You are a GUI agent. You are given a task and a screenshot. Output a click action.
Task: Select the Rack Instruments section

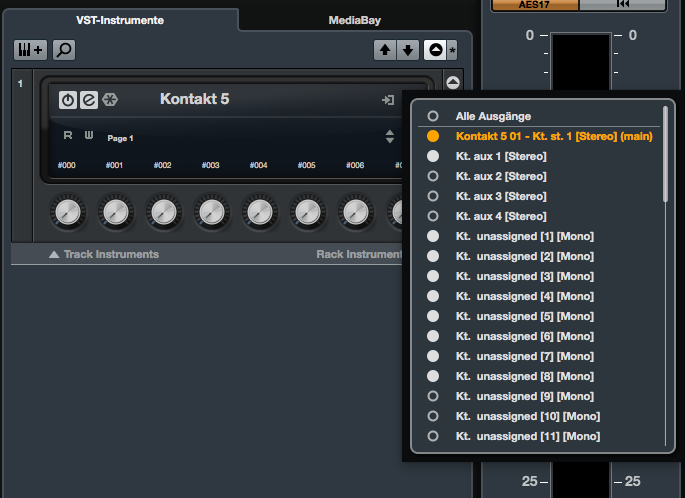(359, 254)
